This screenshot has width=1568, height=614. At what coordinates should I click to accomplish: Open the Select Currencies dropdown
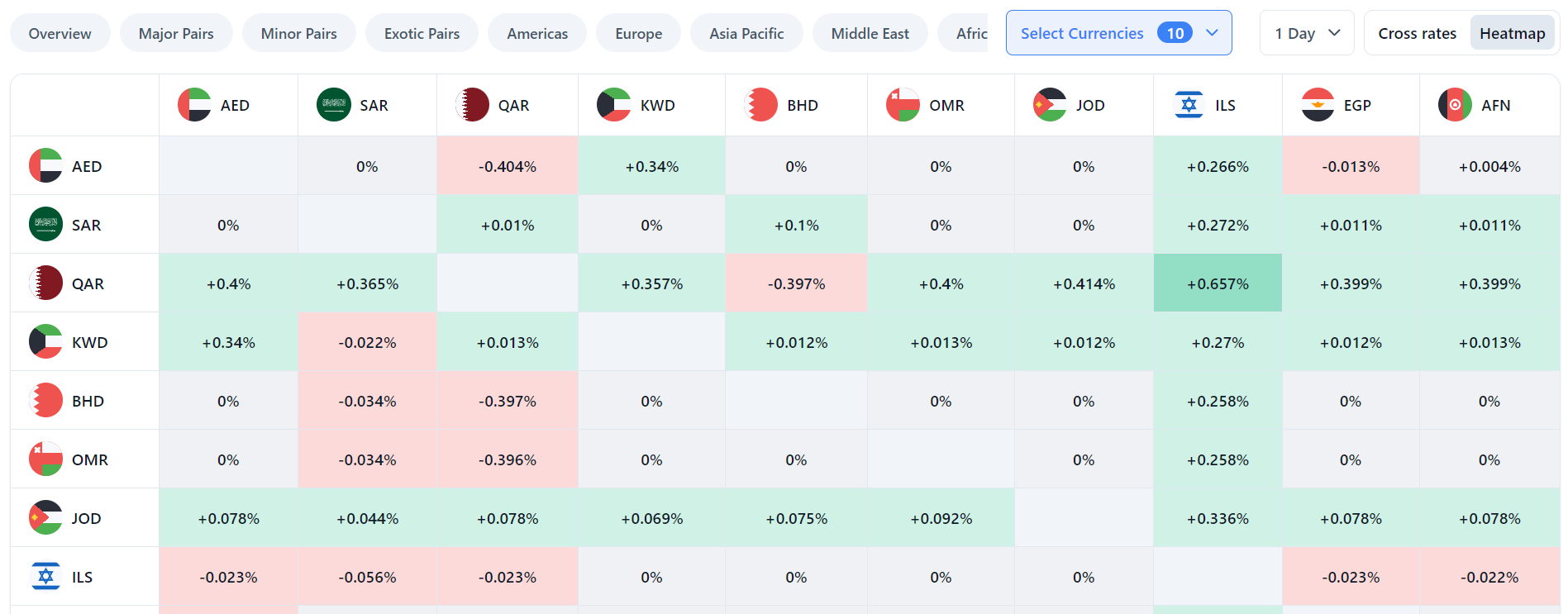click(1118, 33)
